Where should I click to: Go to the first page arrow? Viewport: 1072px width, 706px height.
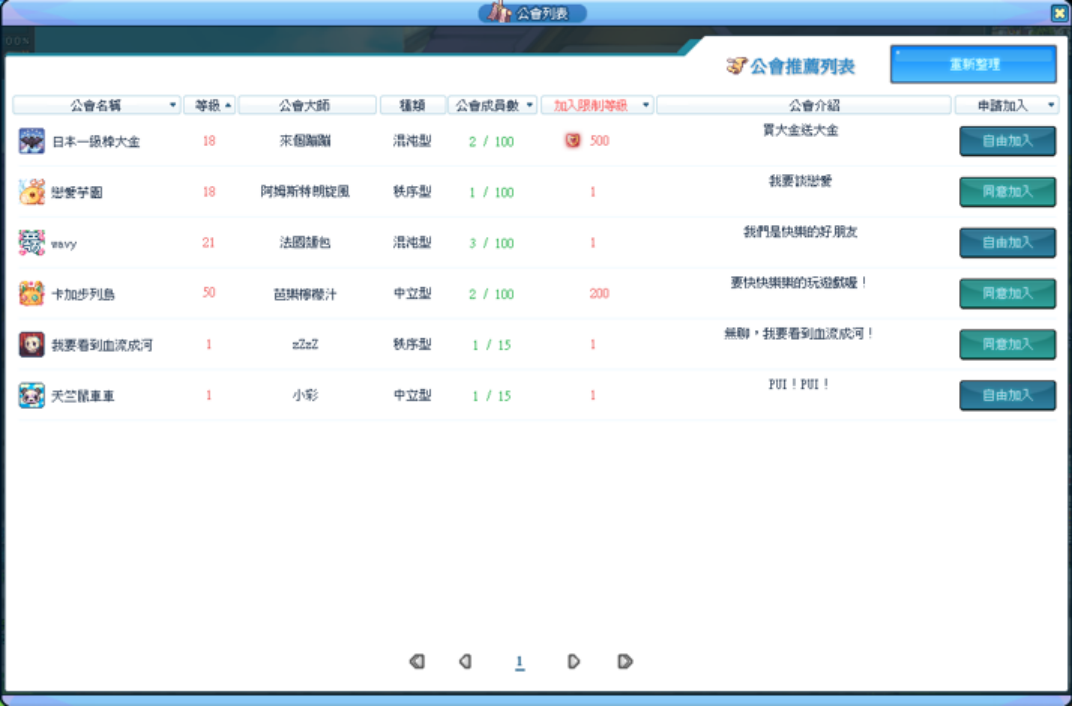[x=416, y=661]
